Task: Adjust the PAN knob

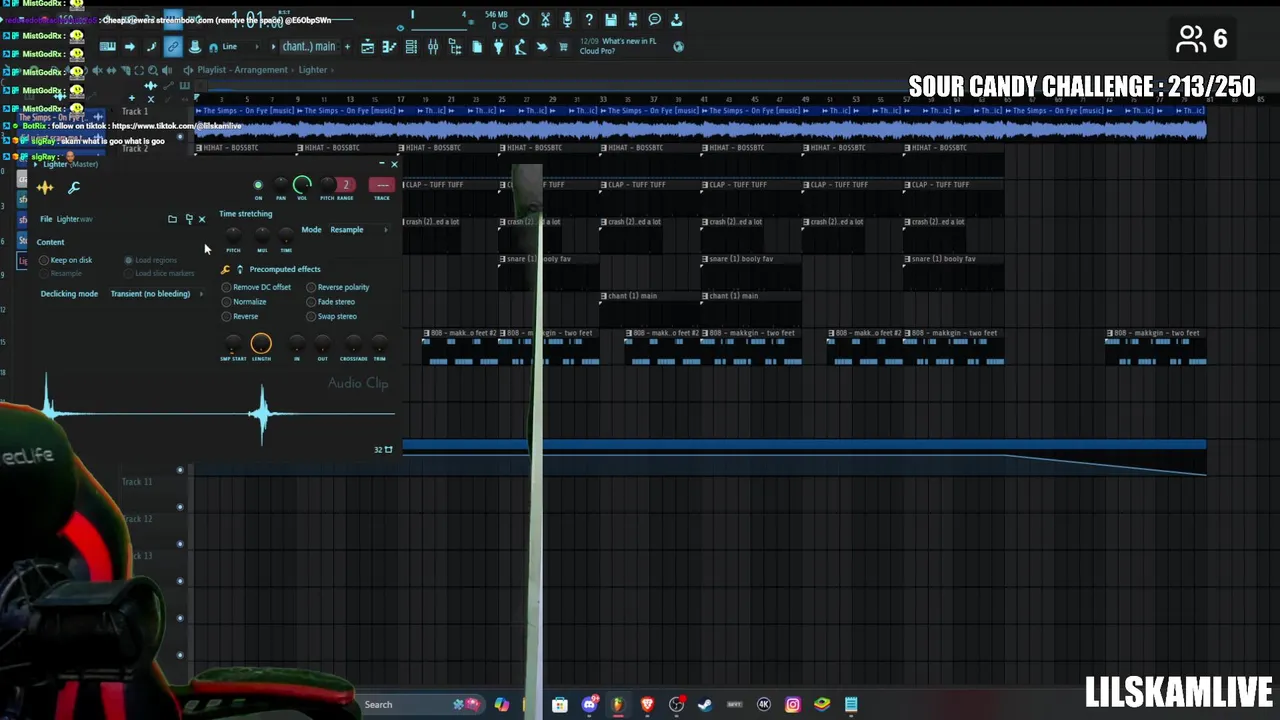Action: point(280,185)
